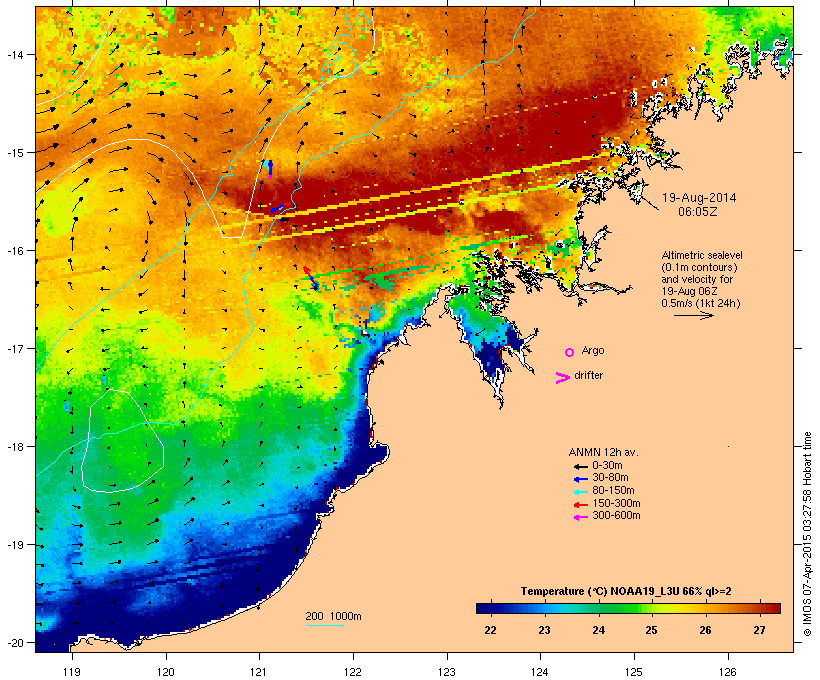Click the longitude axis label 120
820x680 pixels.
pos(166,672)
